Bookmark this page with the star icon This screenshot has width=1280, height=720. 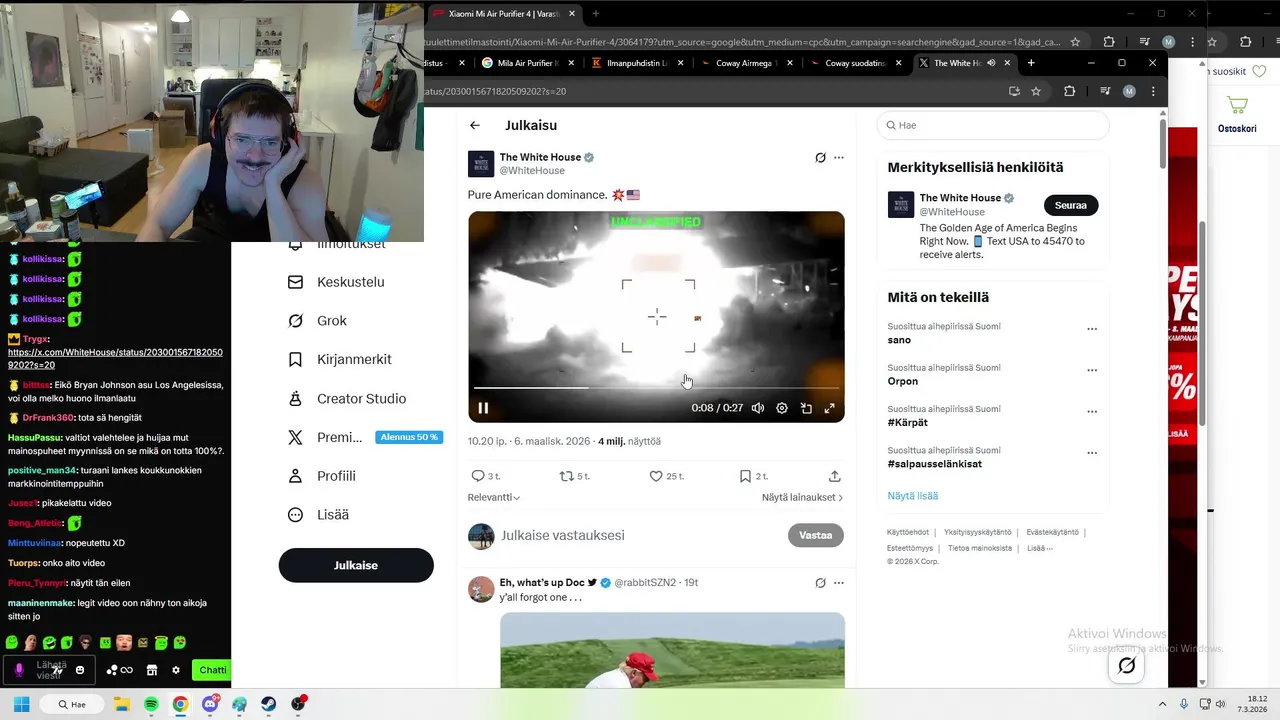tap(1036, 91)
